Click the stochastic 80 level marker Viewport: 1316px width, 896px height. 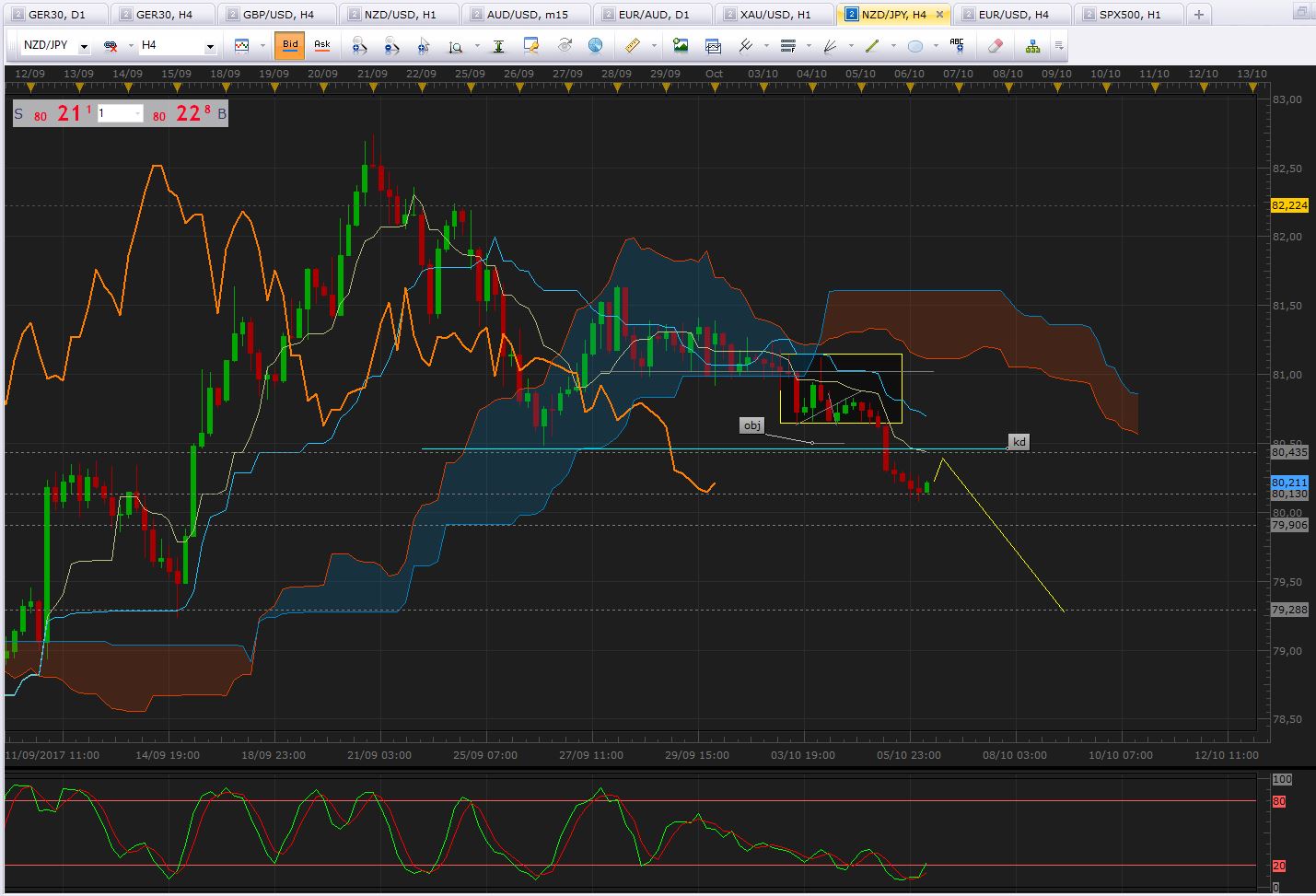click(x=1279, y=801)
